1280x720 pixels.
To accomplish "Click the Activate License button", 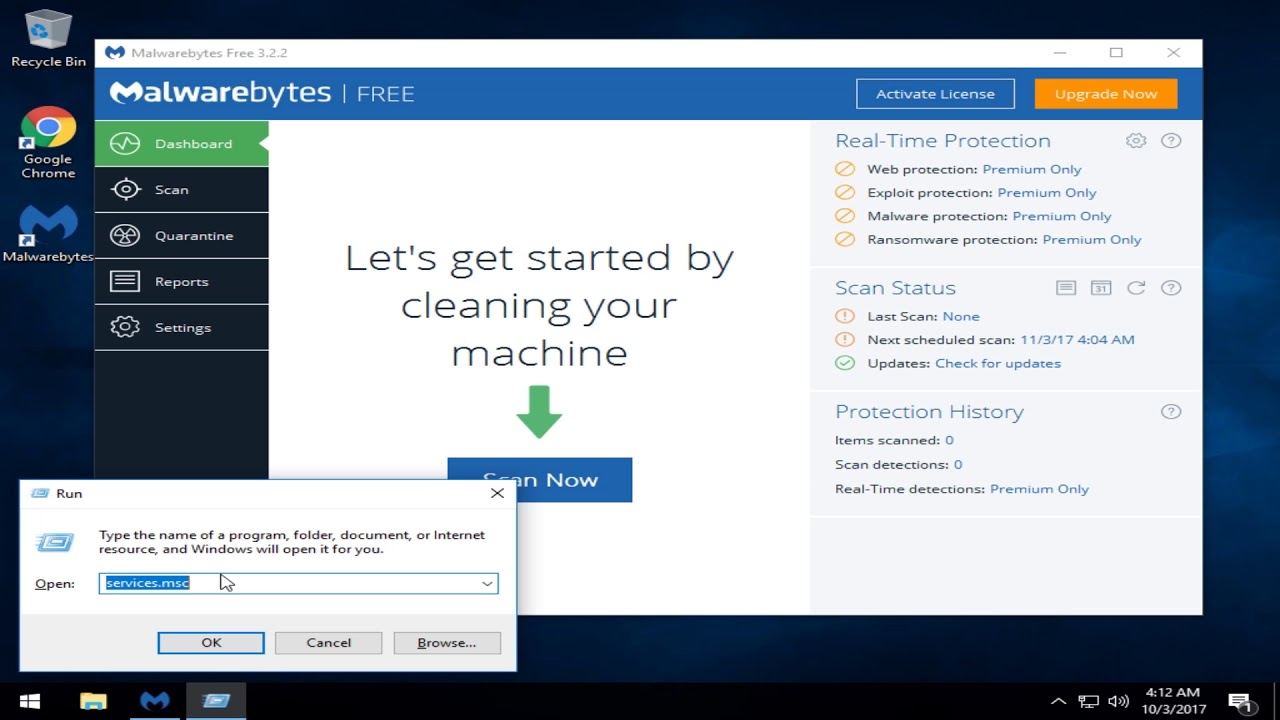I will [x=935, y=94].
